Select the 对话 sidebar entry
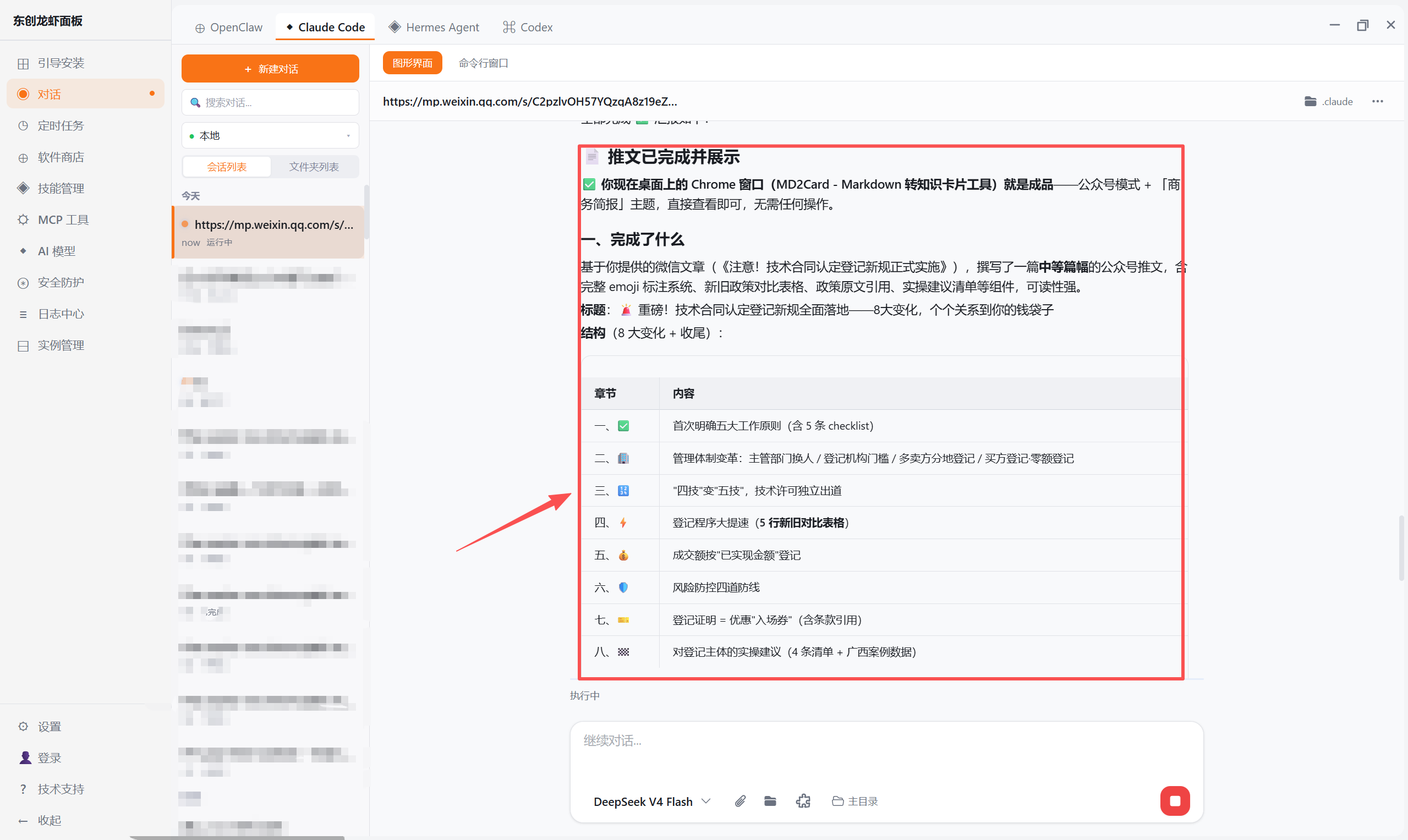This screenshot has width=1408, height=840. 85,94
